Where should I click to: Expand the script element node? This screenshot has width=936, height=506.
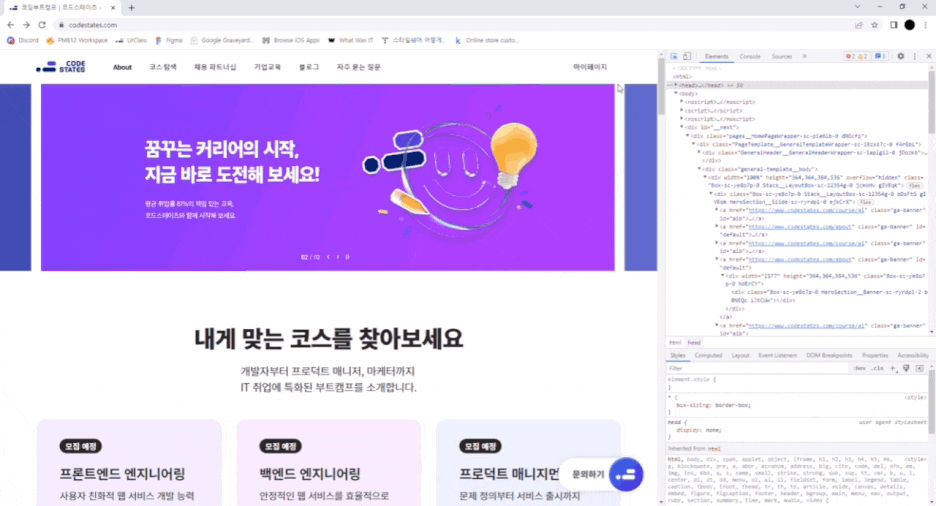681,110
